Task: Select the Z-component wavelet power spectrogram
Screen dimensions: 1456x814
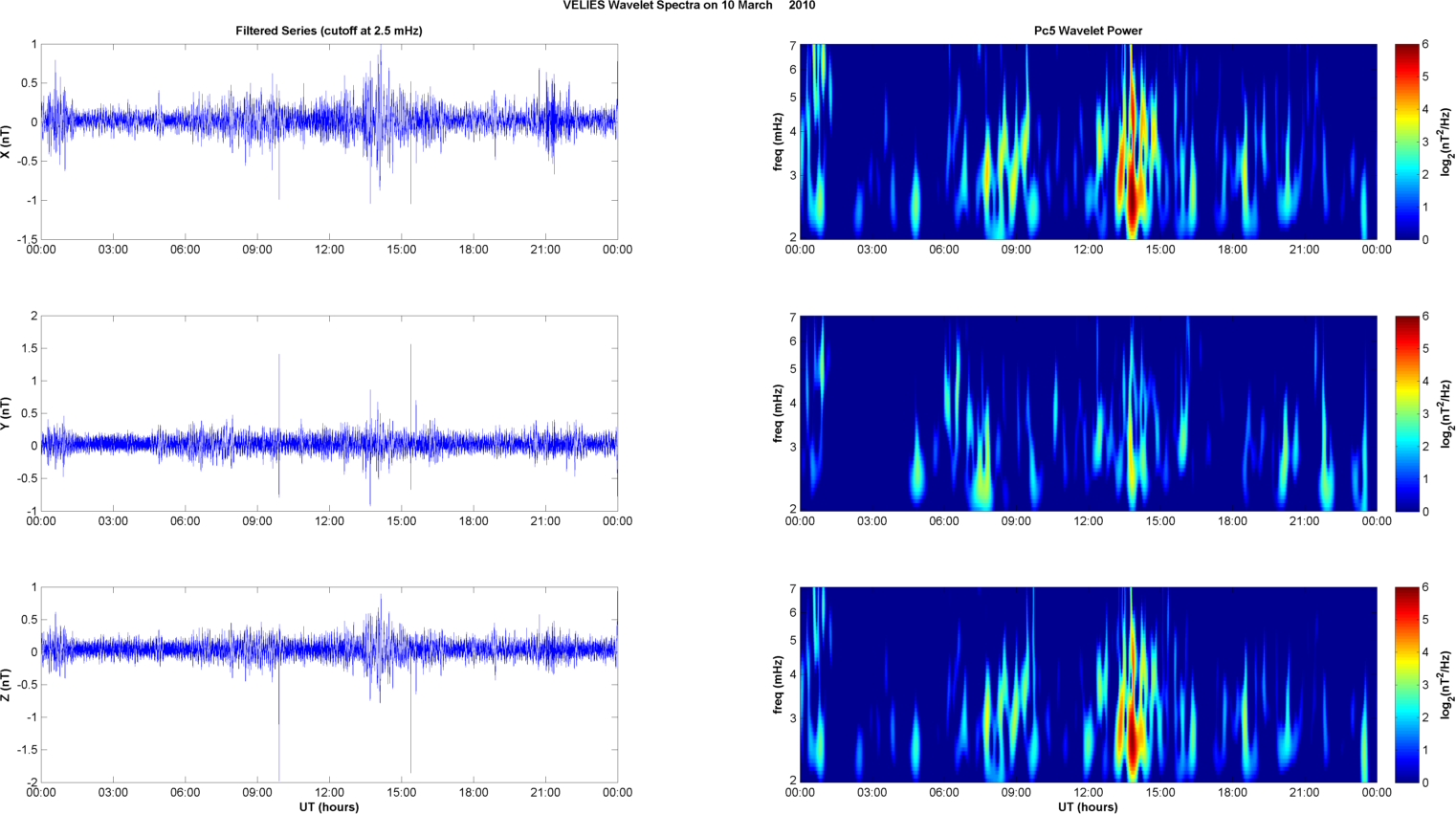Action: click(x=1088, y=685)
